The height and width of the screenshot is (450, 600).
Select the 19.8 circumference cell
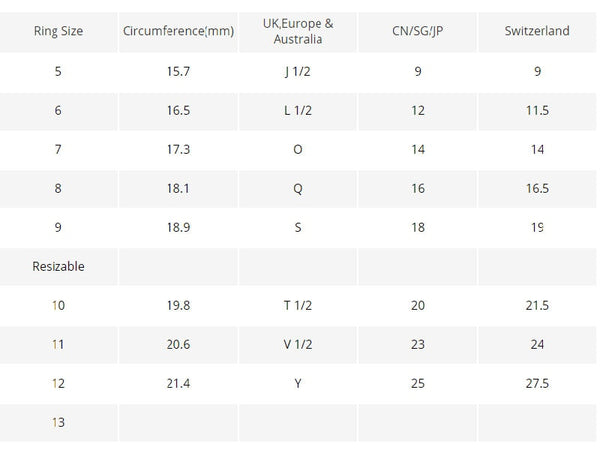[x=178, y=306]
